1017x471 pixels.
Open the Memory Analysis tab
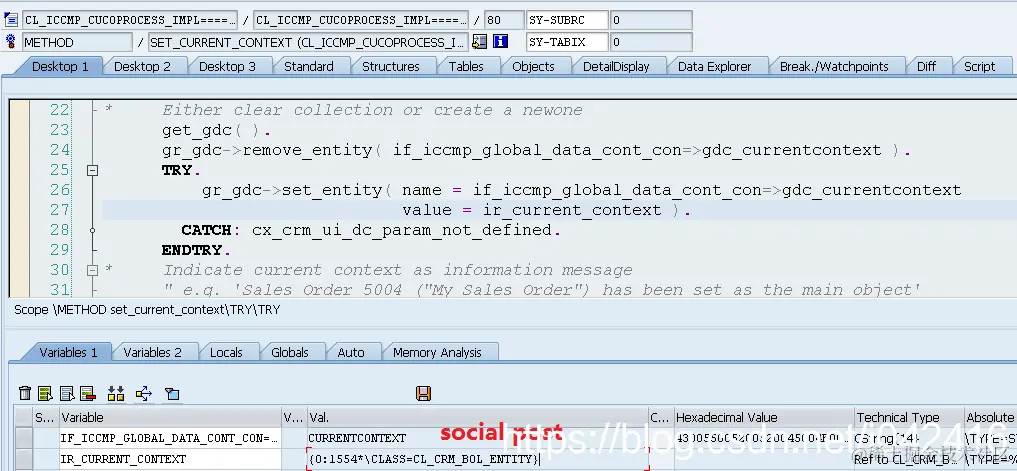click(x=437, y=352)
